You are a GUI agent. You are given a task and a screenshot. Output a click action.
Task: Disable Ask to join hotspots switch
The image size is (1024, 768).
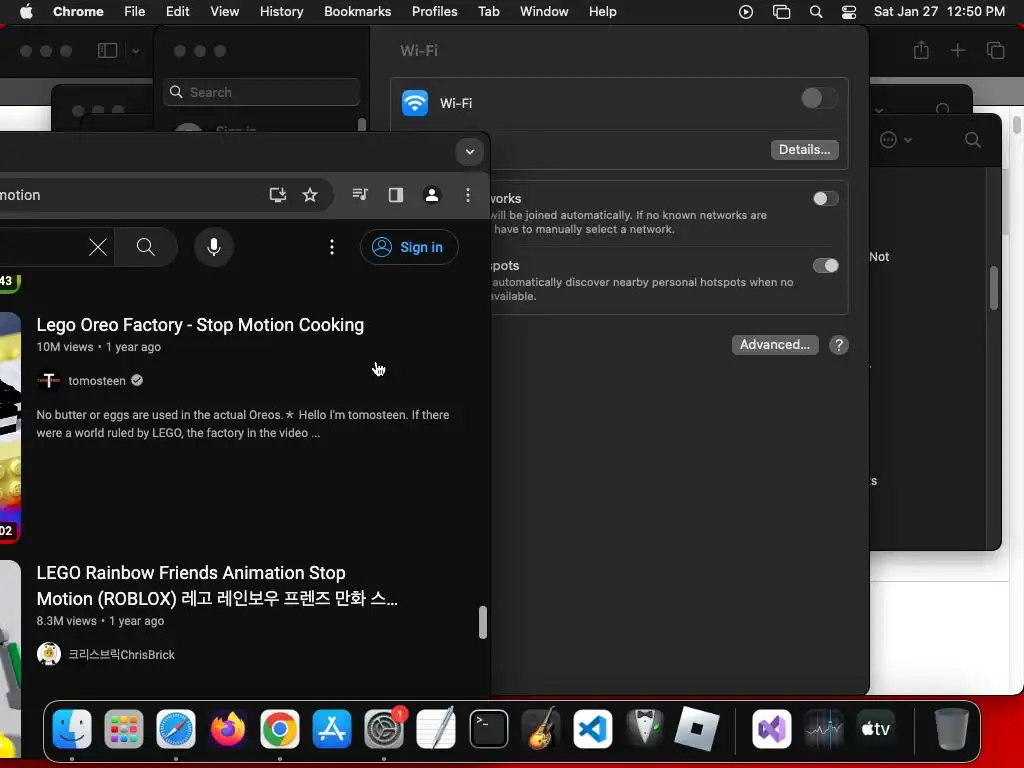[825, 266]
